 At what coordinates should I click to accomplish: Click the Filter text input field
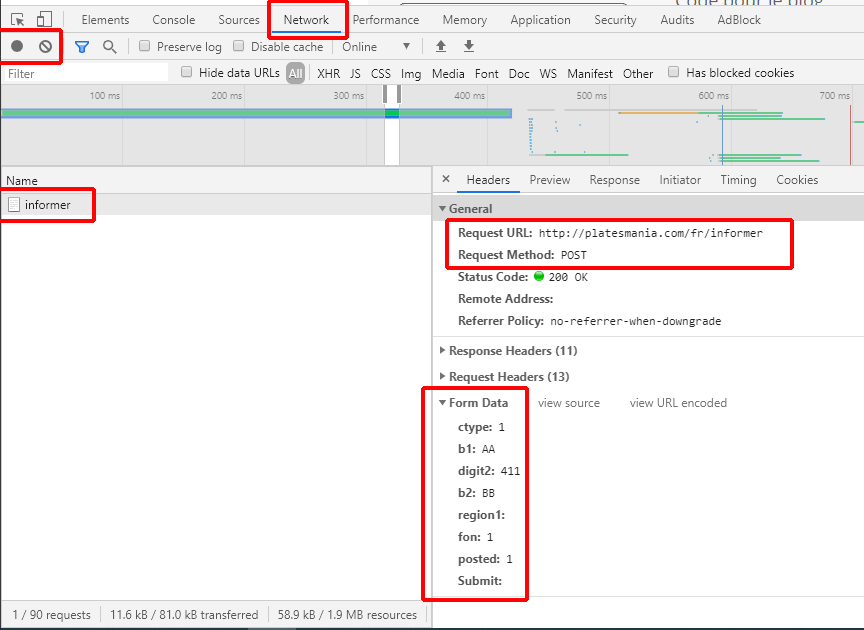pyautogui.click(x=86, y=73)
